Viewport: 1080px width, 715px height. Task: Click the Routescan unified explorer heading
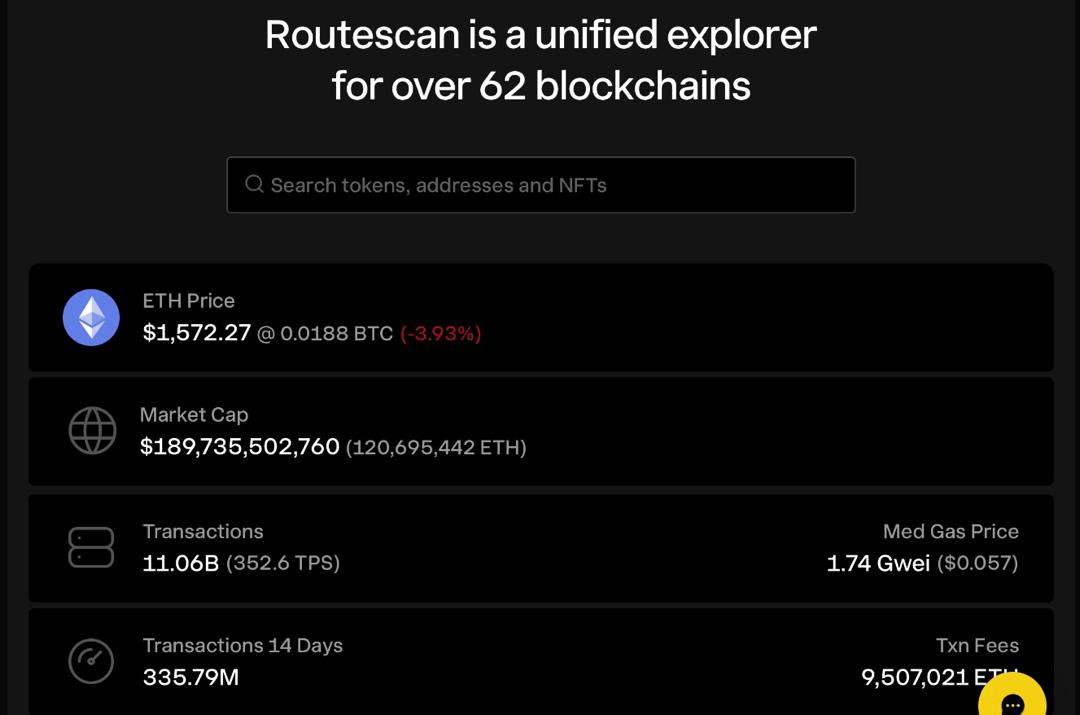coord(541,60)
